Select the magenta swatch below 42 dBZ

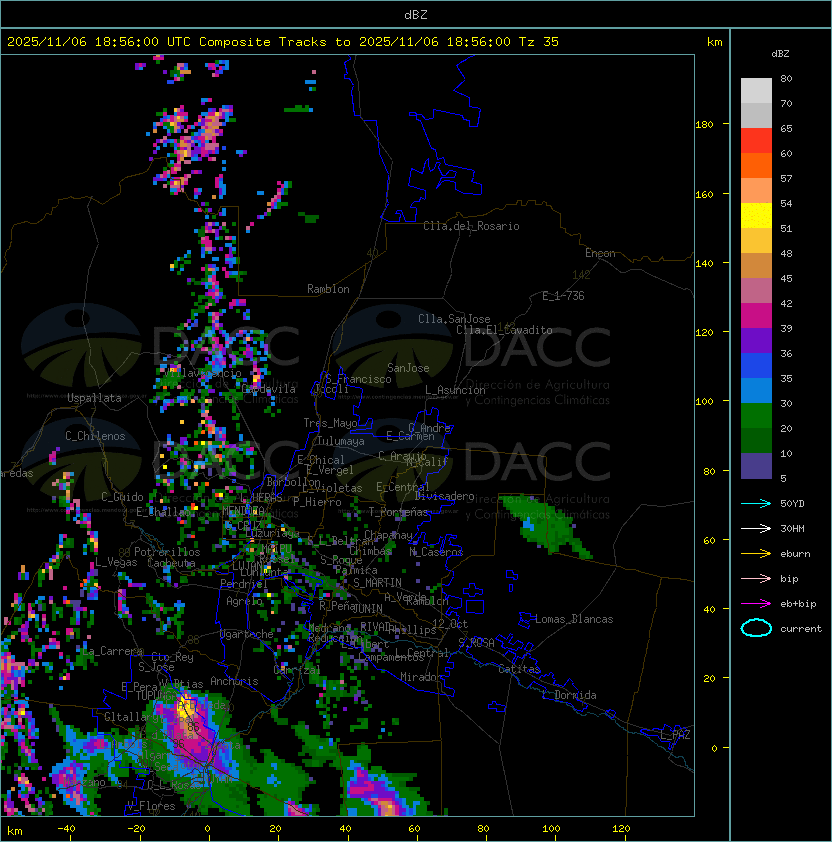[756, 316]
